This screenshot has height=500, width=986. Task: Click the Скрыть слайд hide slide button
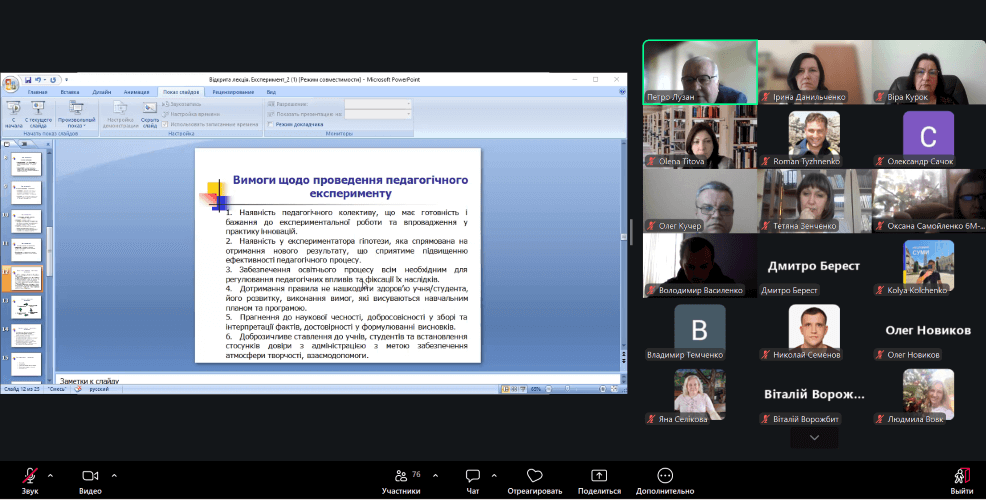149,112
